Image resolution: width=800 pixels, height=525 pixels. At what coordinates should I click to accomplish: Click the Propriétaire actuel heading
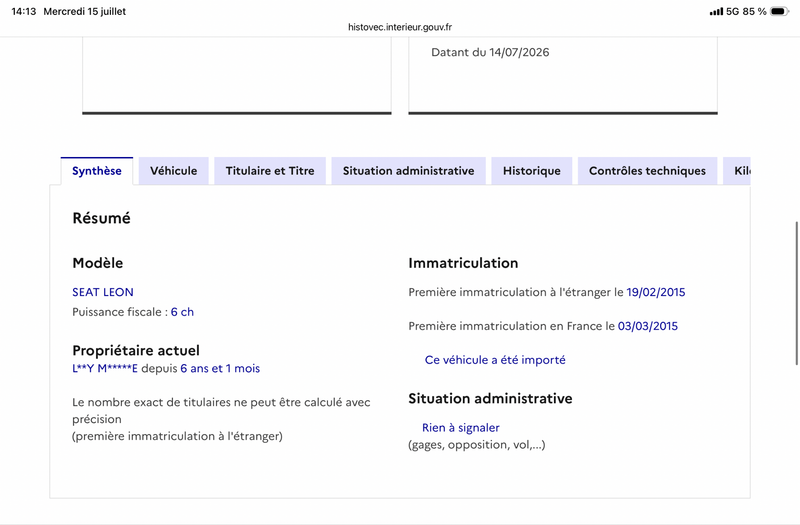[x=136, y=351]
